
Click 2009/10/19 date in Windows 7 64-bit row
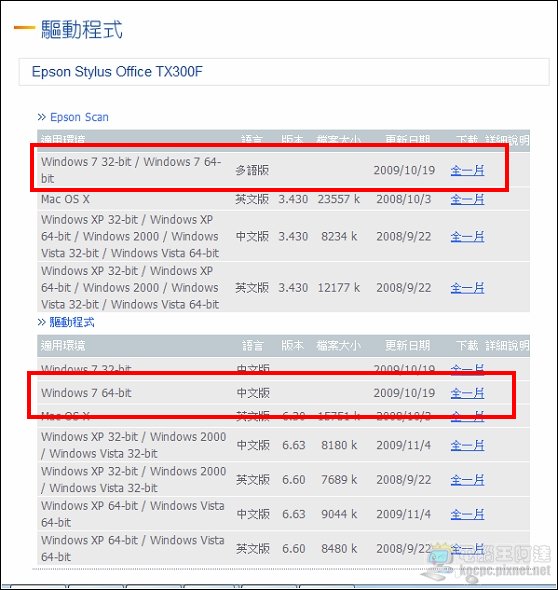[404, 393]
